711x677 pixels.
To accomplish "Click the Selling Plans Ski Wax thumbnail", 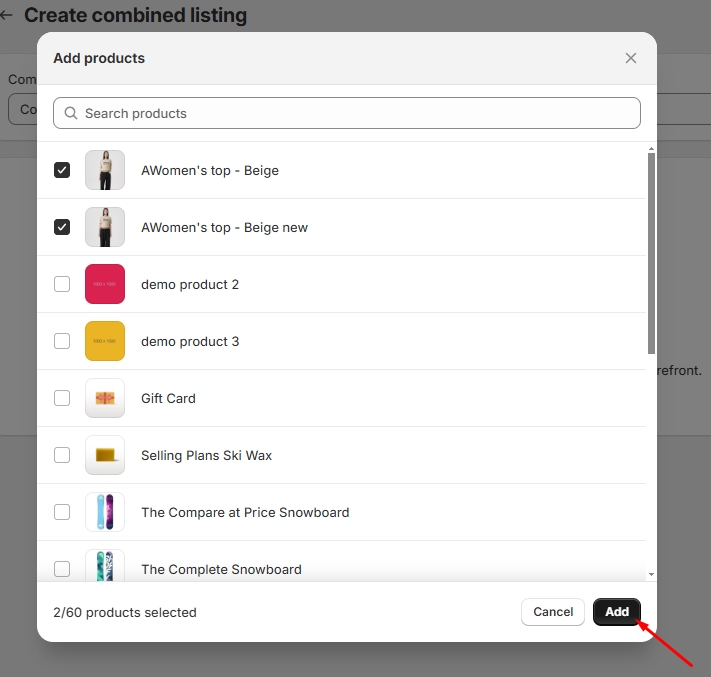I will pyautogui.click(x=105, y=455).
